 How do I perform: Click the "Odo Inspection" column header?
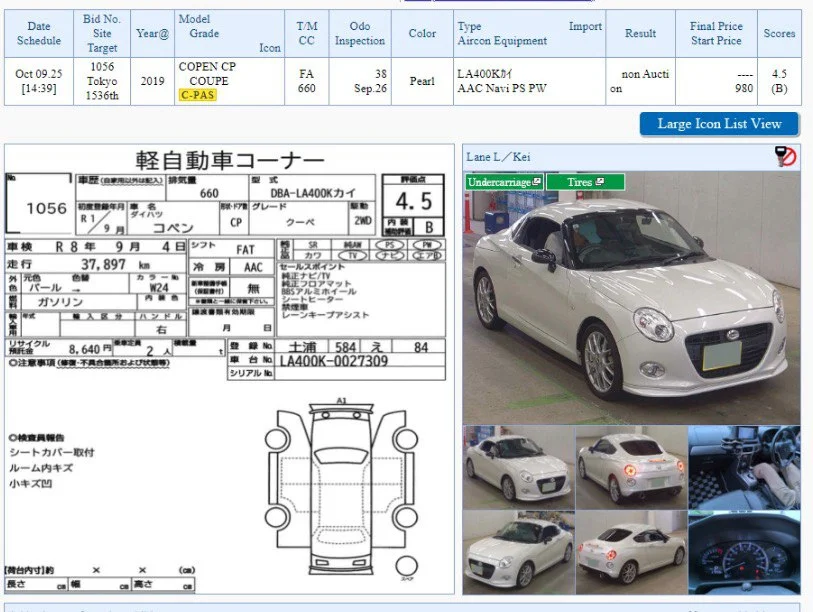pyautogui.click(x=360, y=33)
